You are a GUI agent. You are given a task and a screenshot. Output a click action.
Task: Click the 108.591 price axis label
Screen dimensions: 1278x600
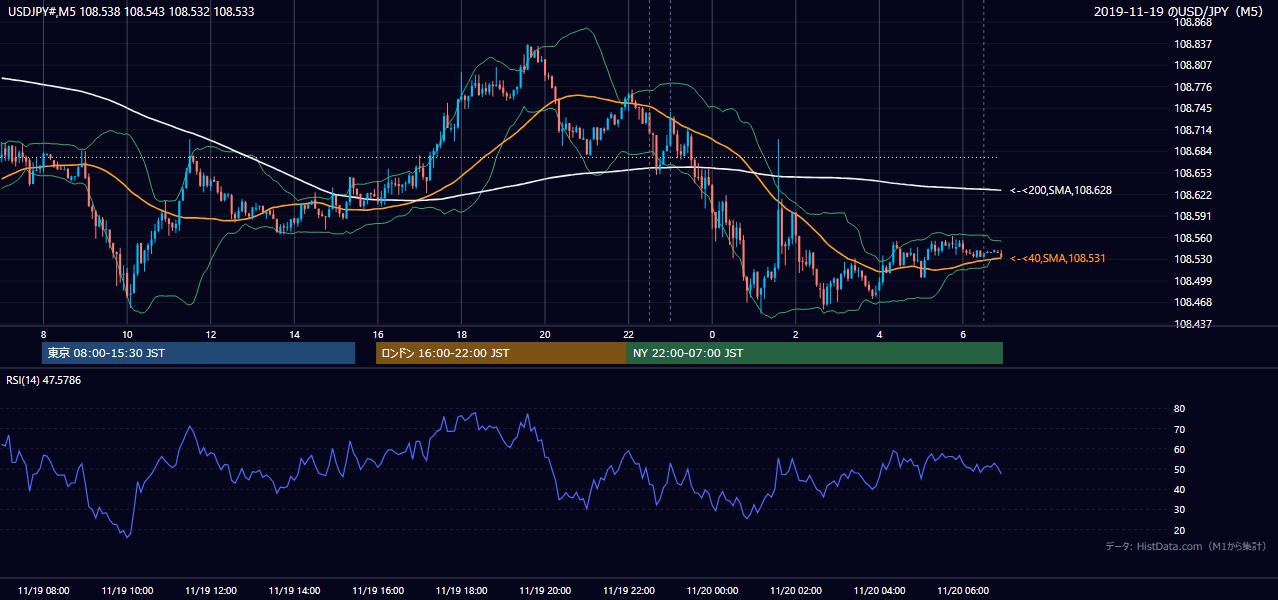[1195, 216]
